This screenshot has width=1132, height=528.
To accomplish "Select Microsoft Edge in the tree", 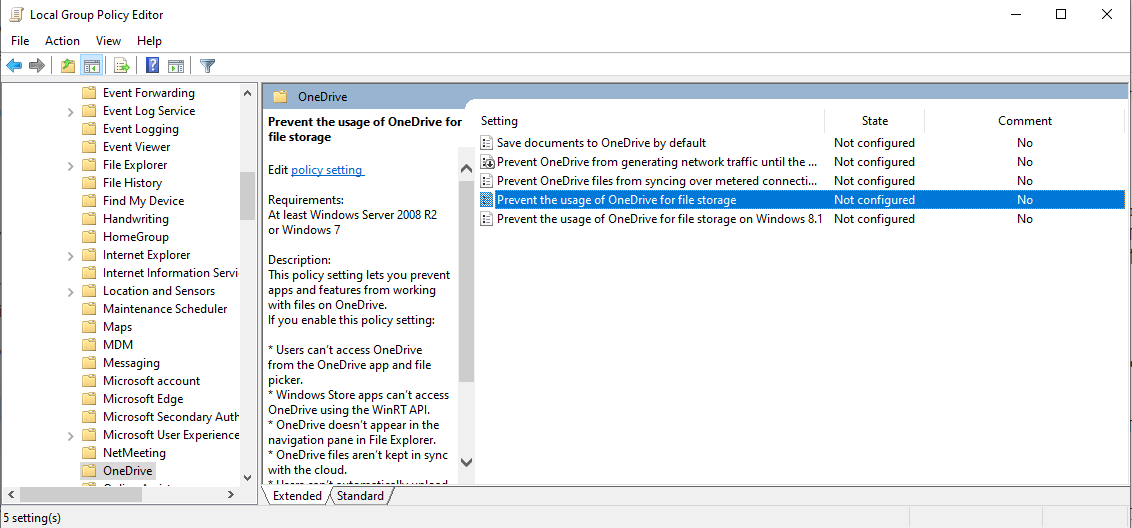I will point(143,399).
